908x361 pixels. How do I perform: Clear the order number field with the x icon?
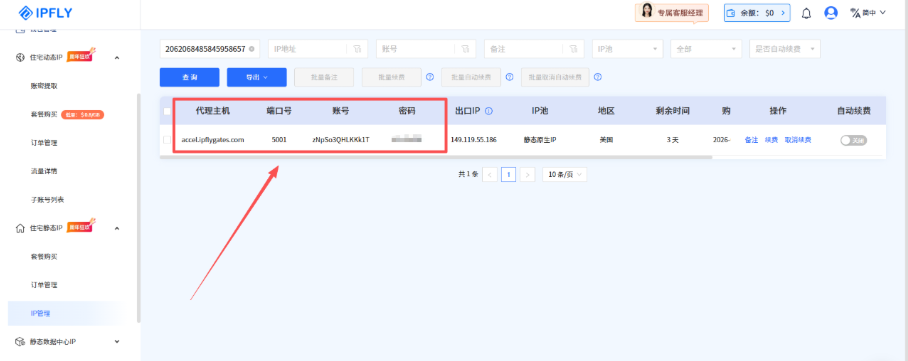pyautogui.click(x=251, y=49)
